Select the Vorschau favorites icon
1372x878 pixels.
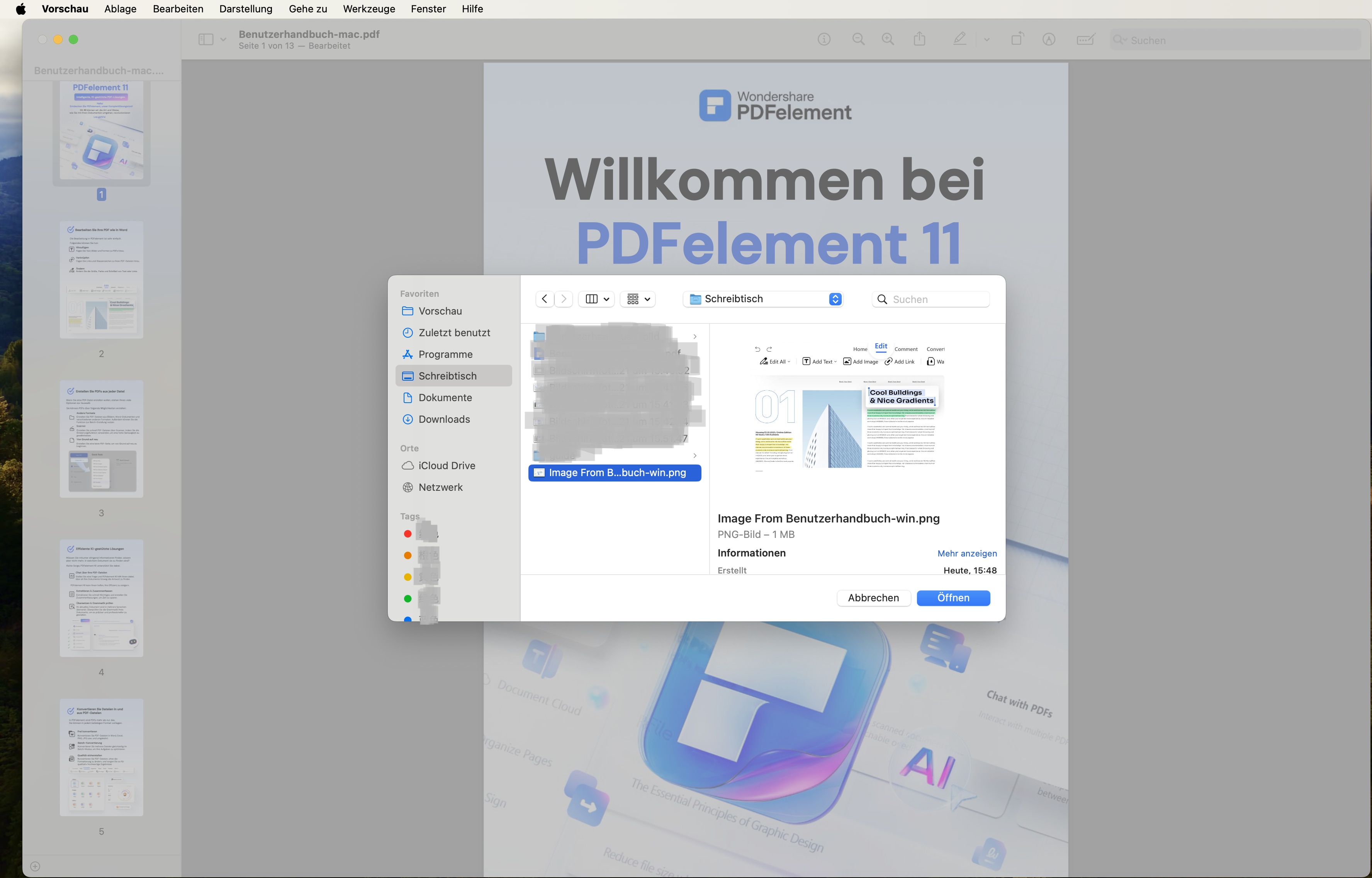pyautogui.click(x=407, y=310)
